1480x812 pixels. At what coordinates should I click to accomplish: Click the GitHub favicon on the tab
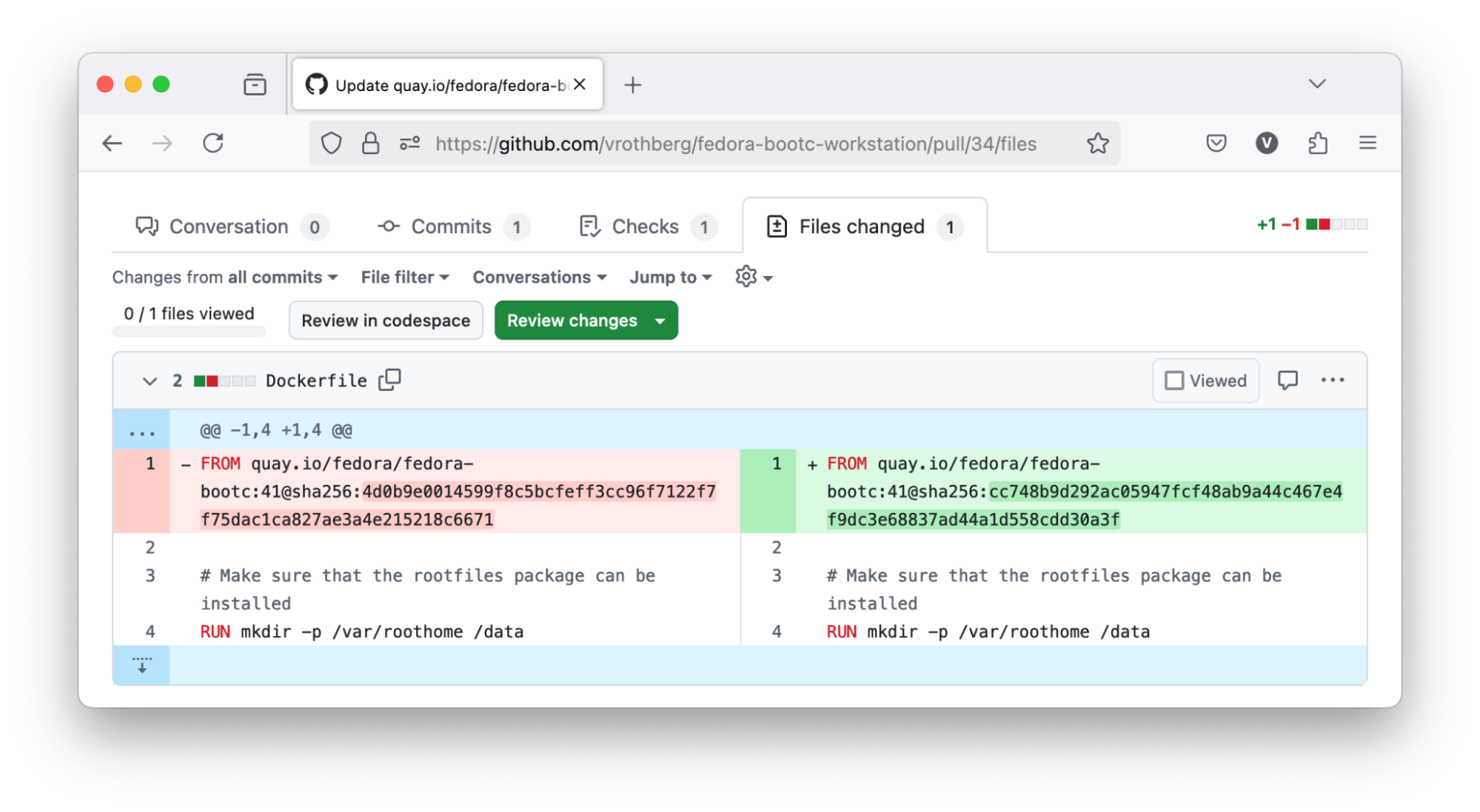click(316, 84)
